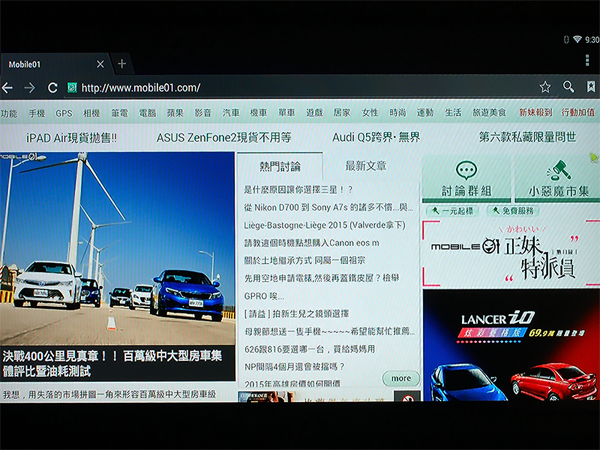Image resolution: width=600 pixels, height=450 pixels.
Task: Open the Audi Q5跨界·無界 ad link
Action: 376,137
